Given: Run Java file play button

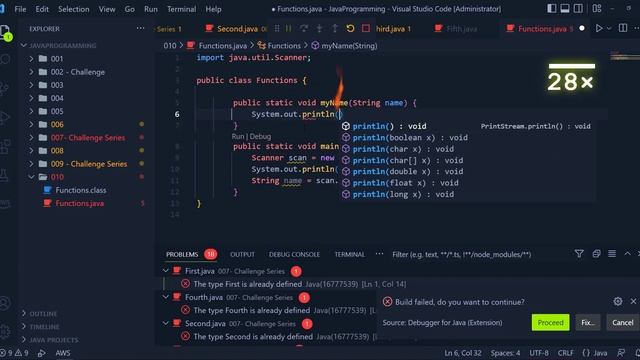Looking at the screenshot, I should [598, 28].
